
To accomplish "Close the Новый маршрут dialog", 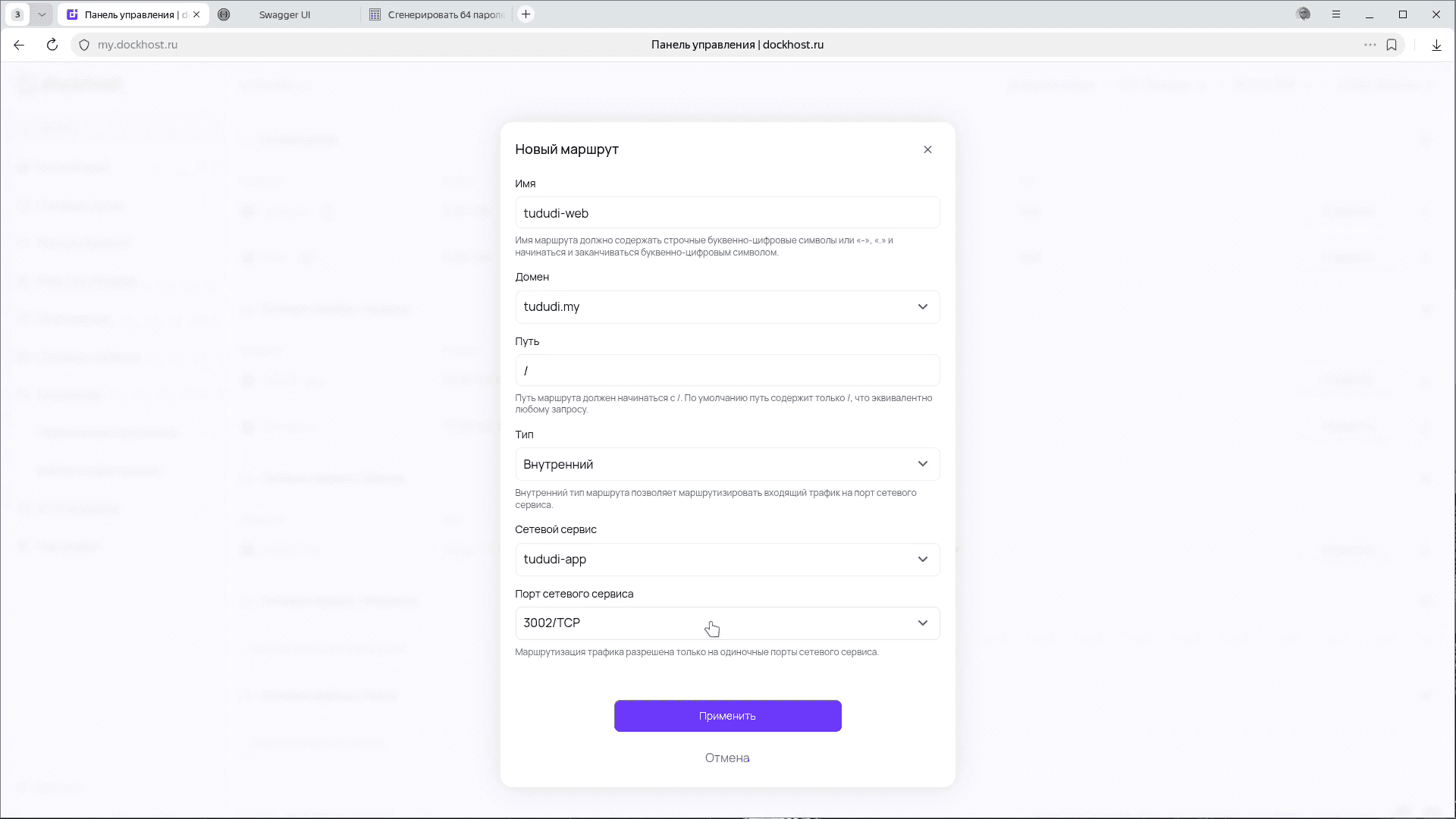I will coord(927,149).
